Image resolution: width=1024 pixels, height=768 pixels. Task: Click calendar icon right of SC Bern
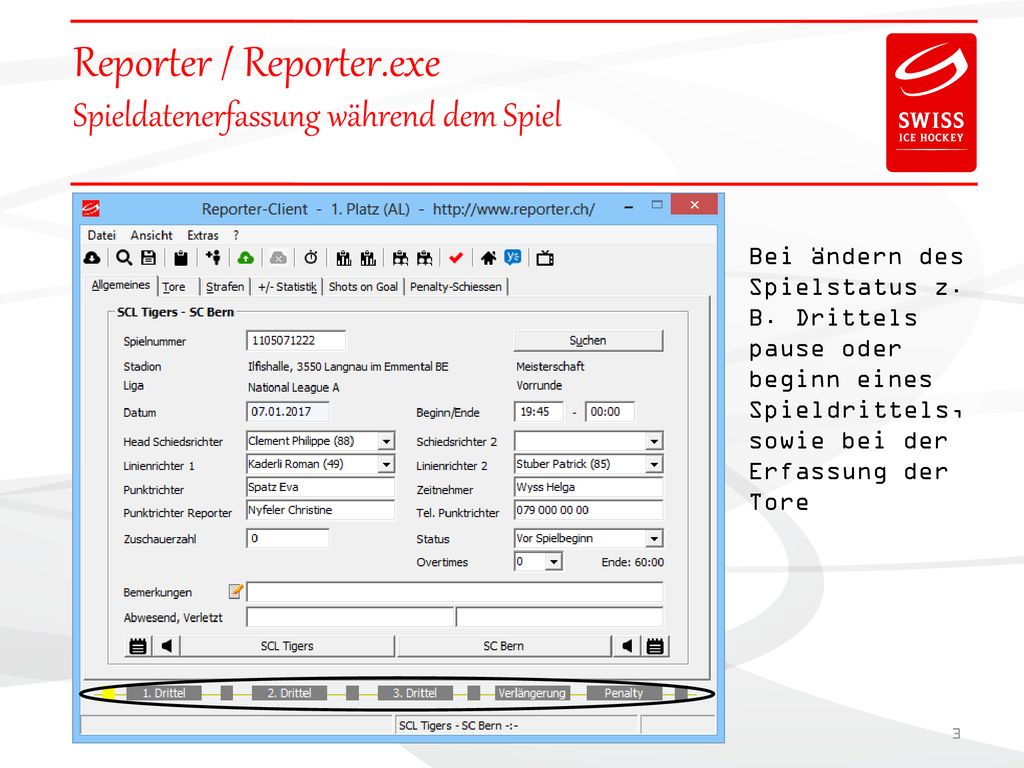(x=655, y=646)
